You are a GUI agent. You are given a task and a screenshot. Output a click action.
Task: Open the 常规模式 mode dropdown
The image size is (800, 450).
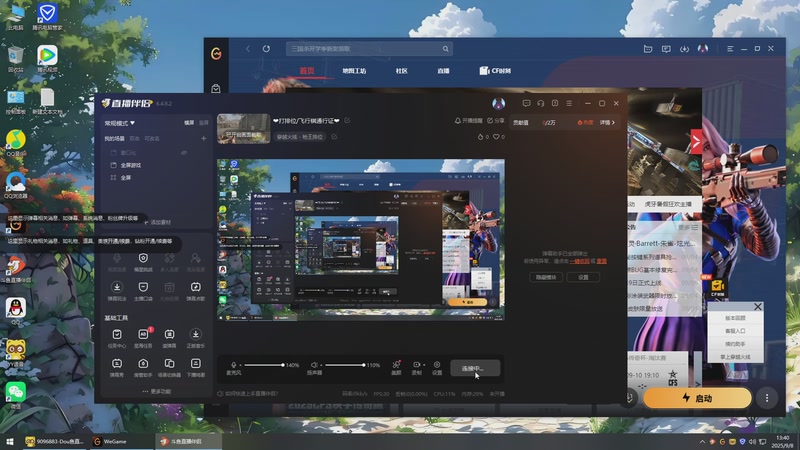(120, 123)
